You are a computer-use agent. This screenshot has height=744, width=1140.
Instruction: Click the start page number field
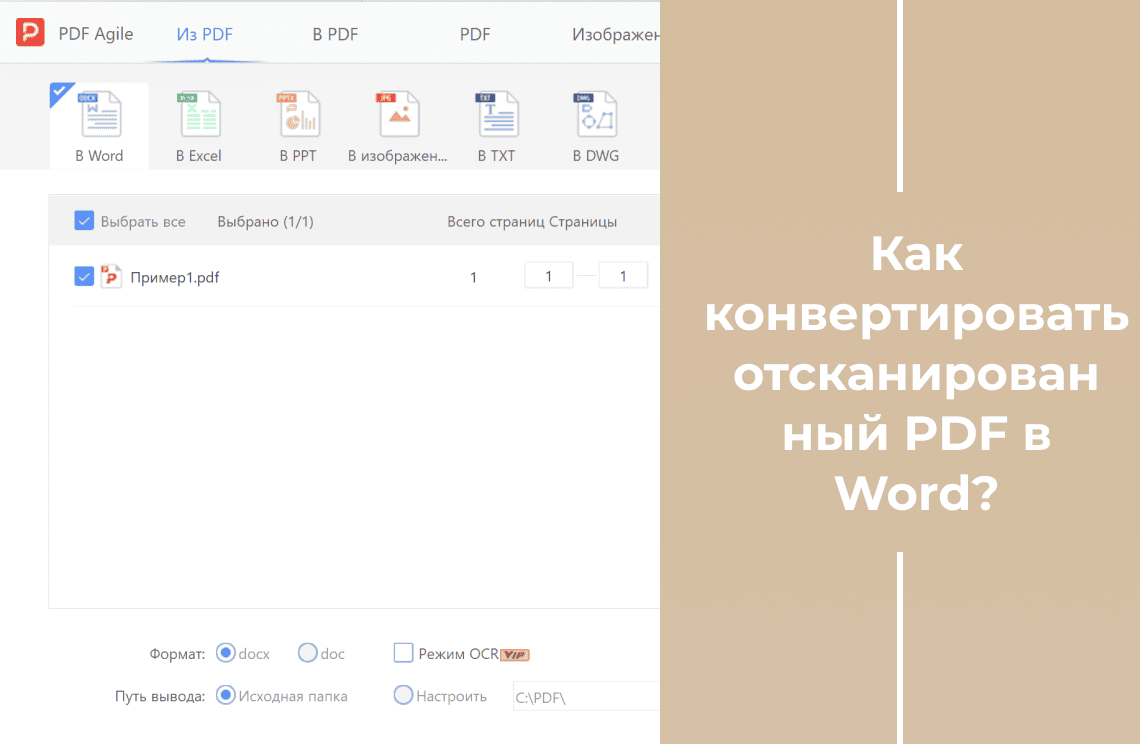549,276
